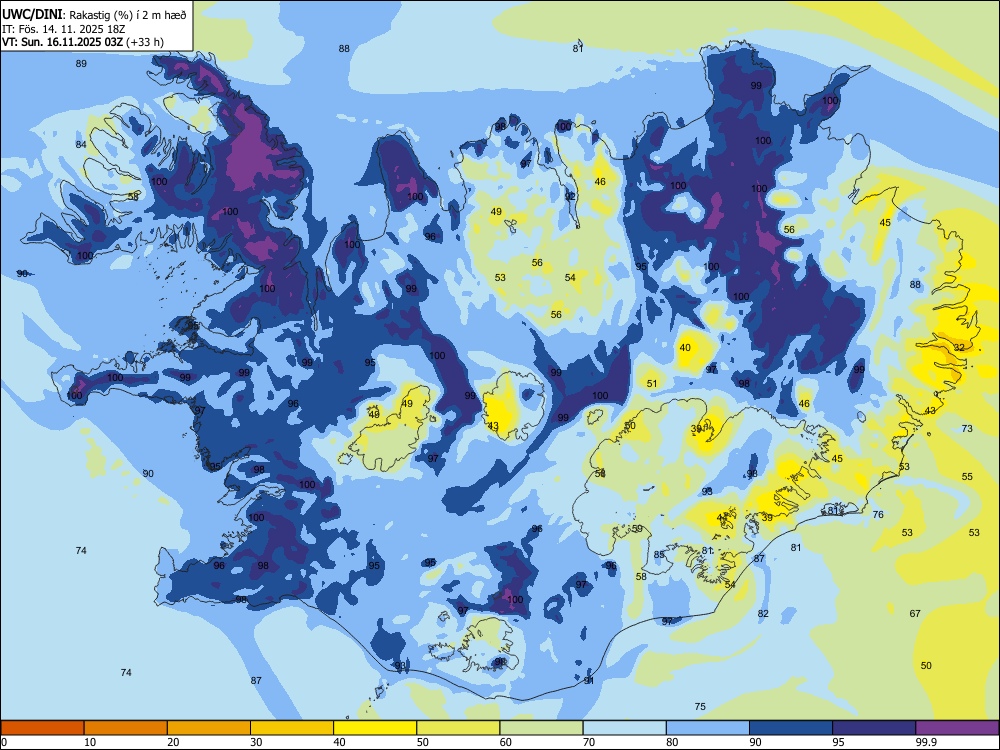This screenshot has height=750, width=1000.
Task: Click the map value '67' over the southeast sea
Action: coord(915,614)
